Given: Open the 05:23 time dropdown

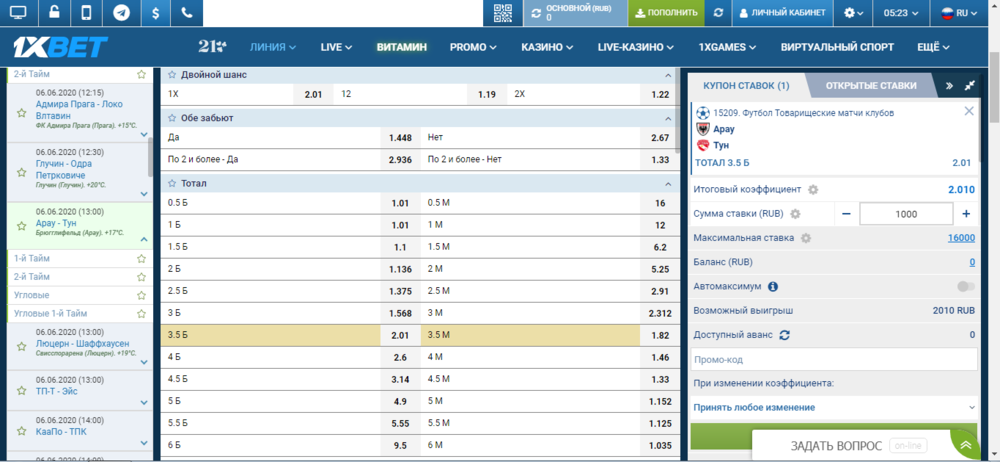Looking at the screenshot, I should tap(901, 13).
